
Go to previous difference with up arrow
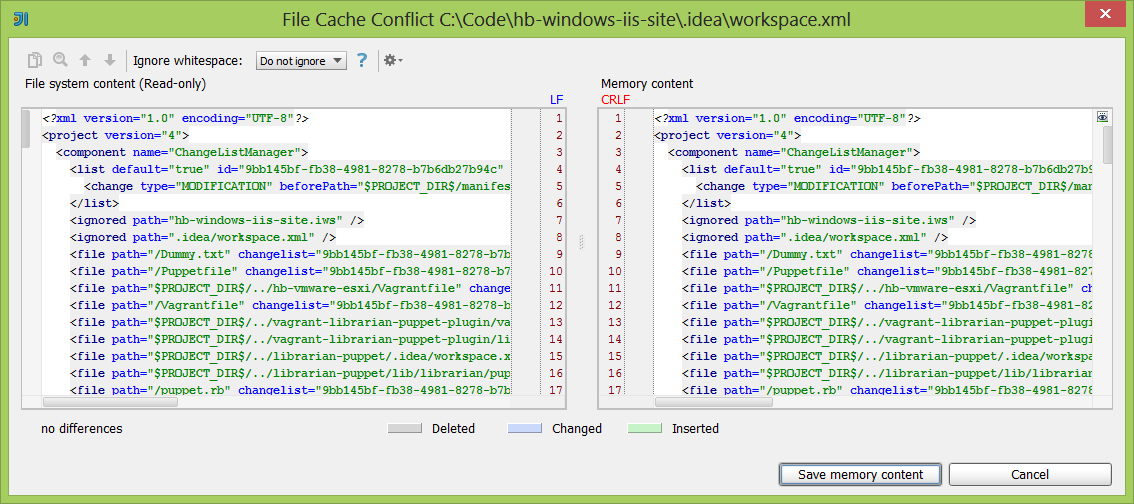point(85,61)
